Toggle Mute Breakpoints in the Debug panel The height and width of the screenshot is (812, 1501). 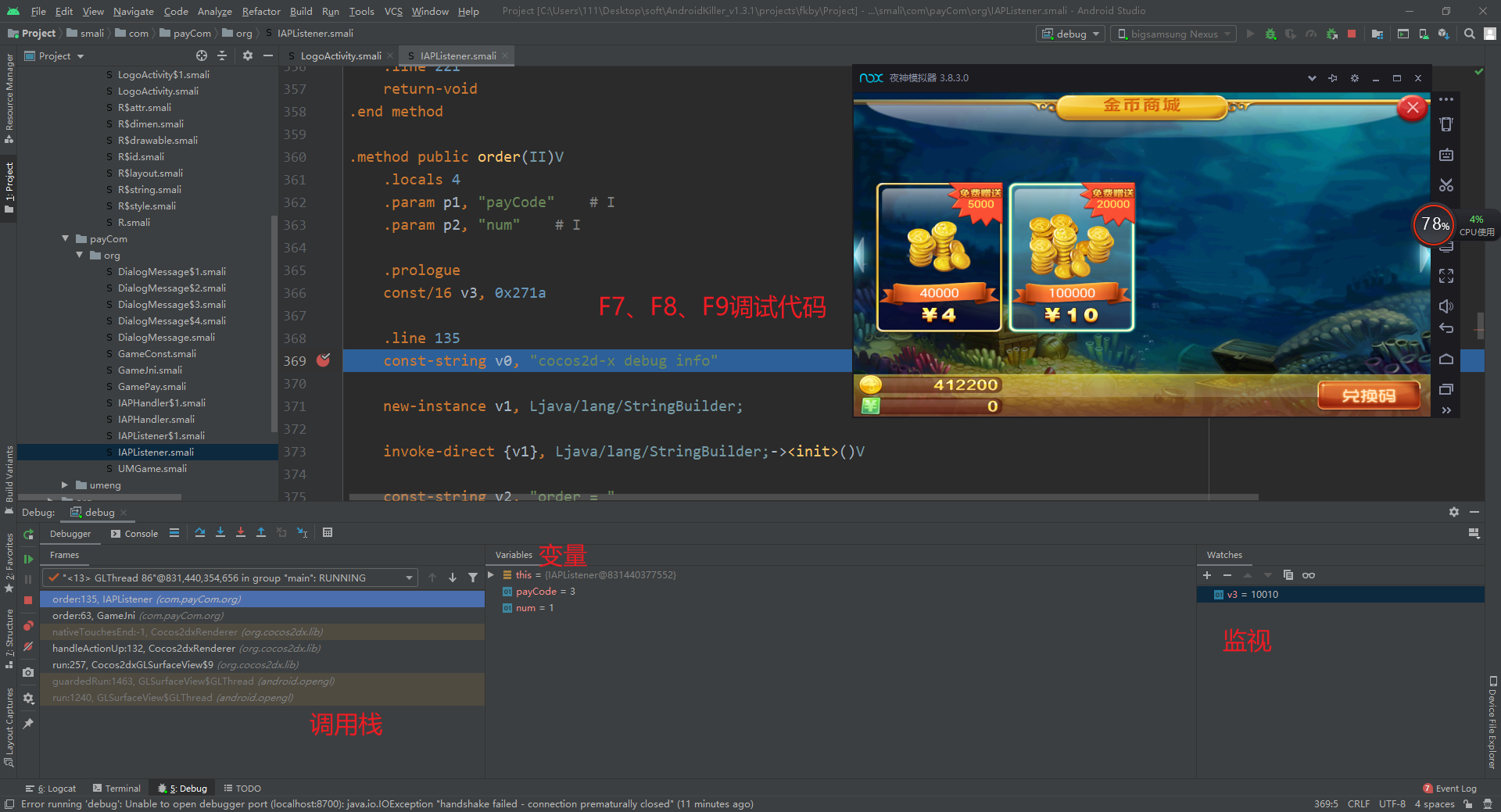pyautogui.click(x=28, y=646)
